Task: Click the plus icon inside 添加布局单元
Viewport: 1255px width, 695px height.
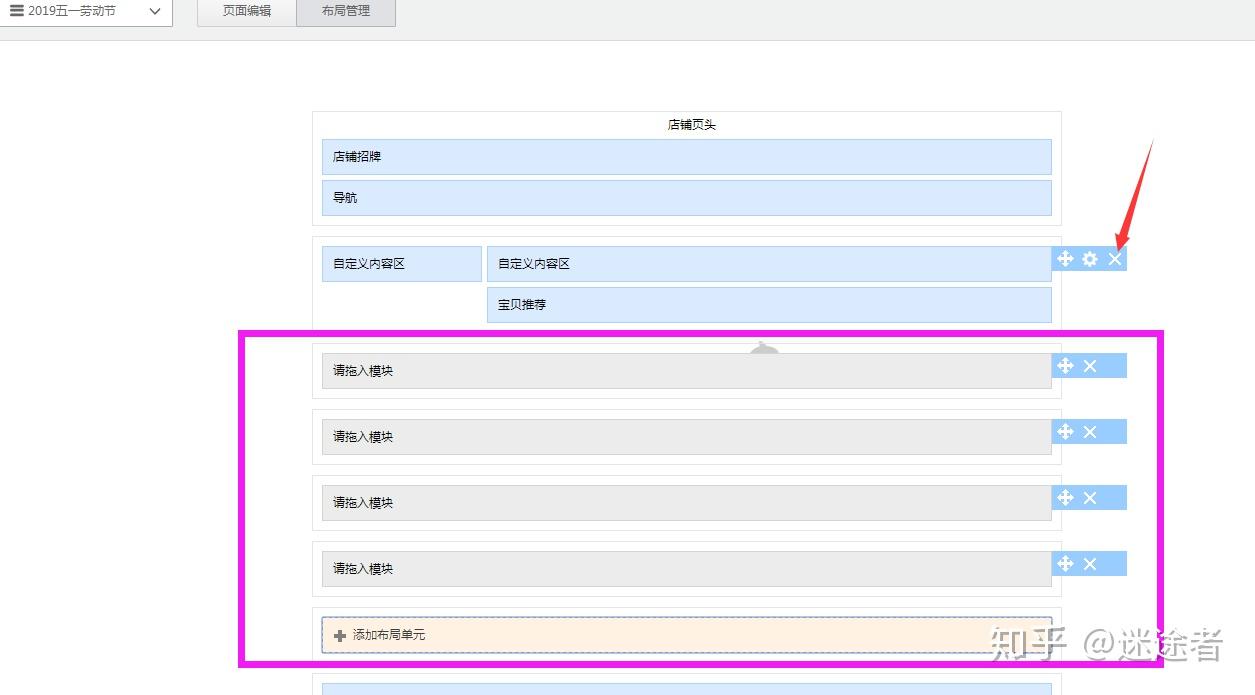Action: pyautogui.click(x=340, y=635)
